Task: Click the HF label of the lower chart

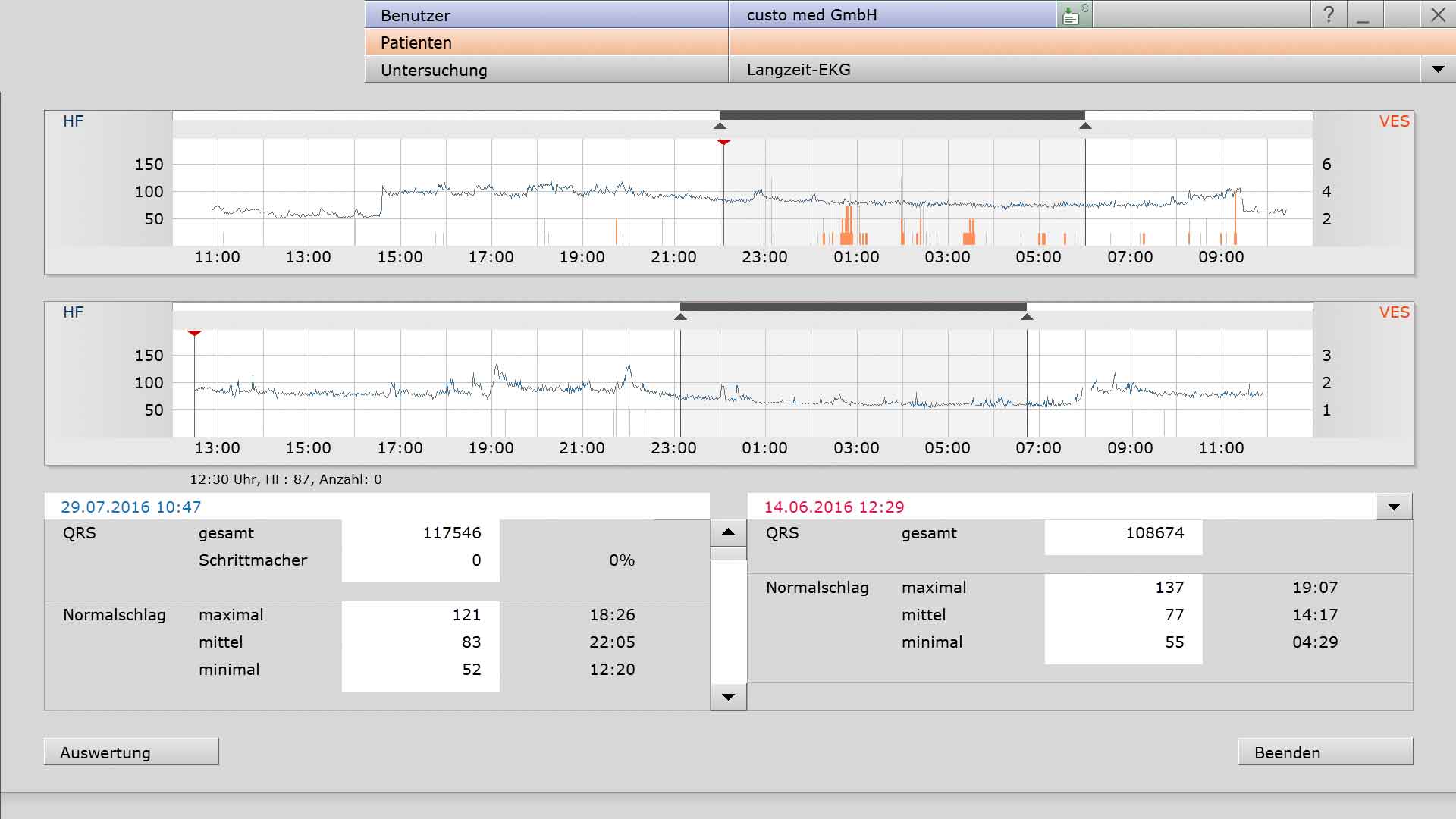Action: pos(74,312)
